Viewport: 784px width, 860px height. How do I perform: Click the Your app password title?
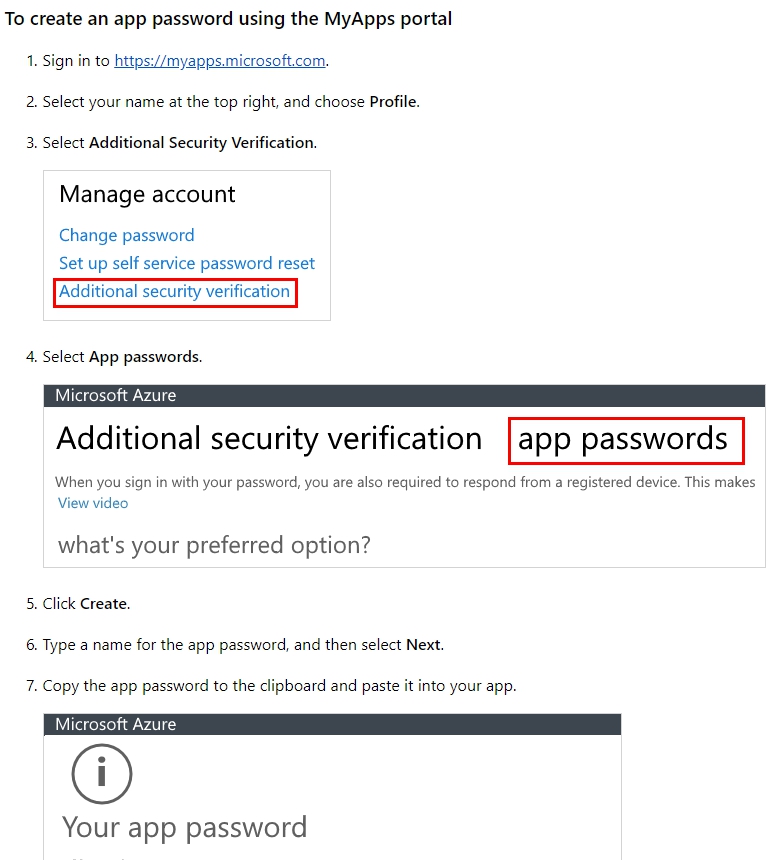pos(184,827)
